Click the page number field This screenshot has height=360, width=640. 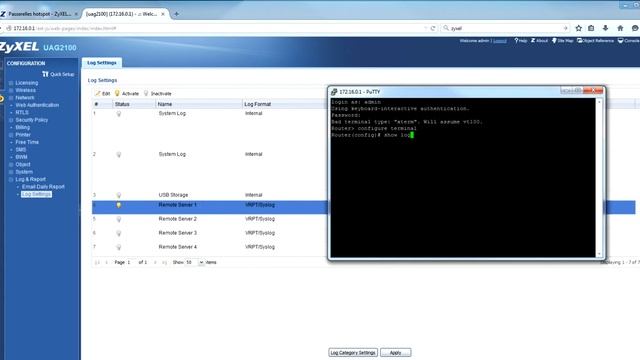click(131, 262)
